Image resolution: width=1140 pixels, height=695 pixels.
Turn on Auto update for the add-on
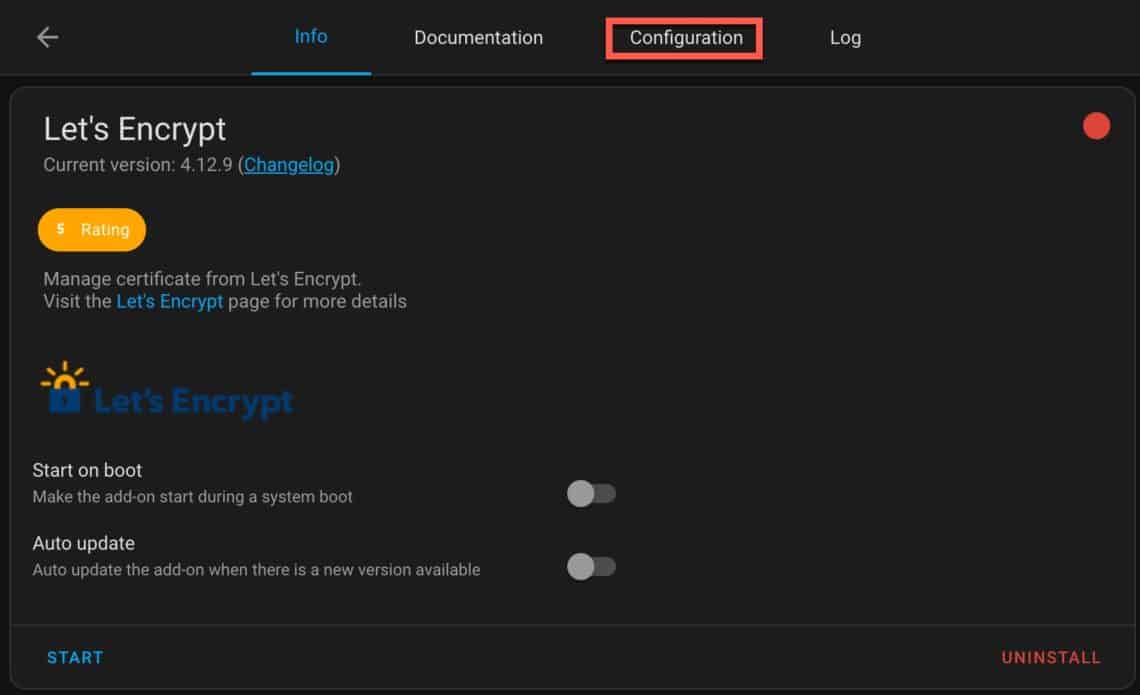pyautogui.click(x=591, y=566)
